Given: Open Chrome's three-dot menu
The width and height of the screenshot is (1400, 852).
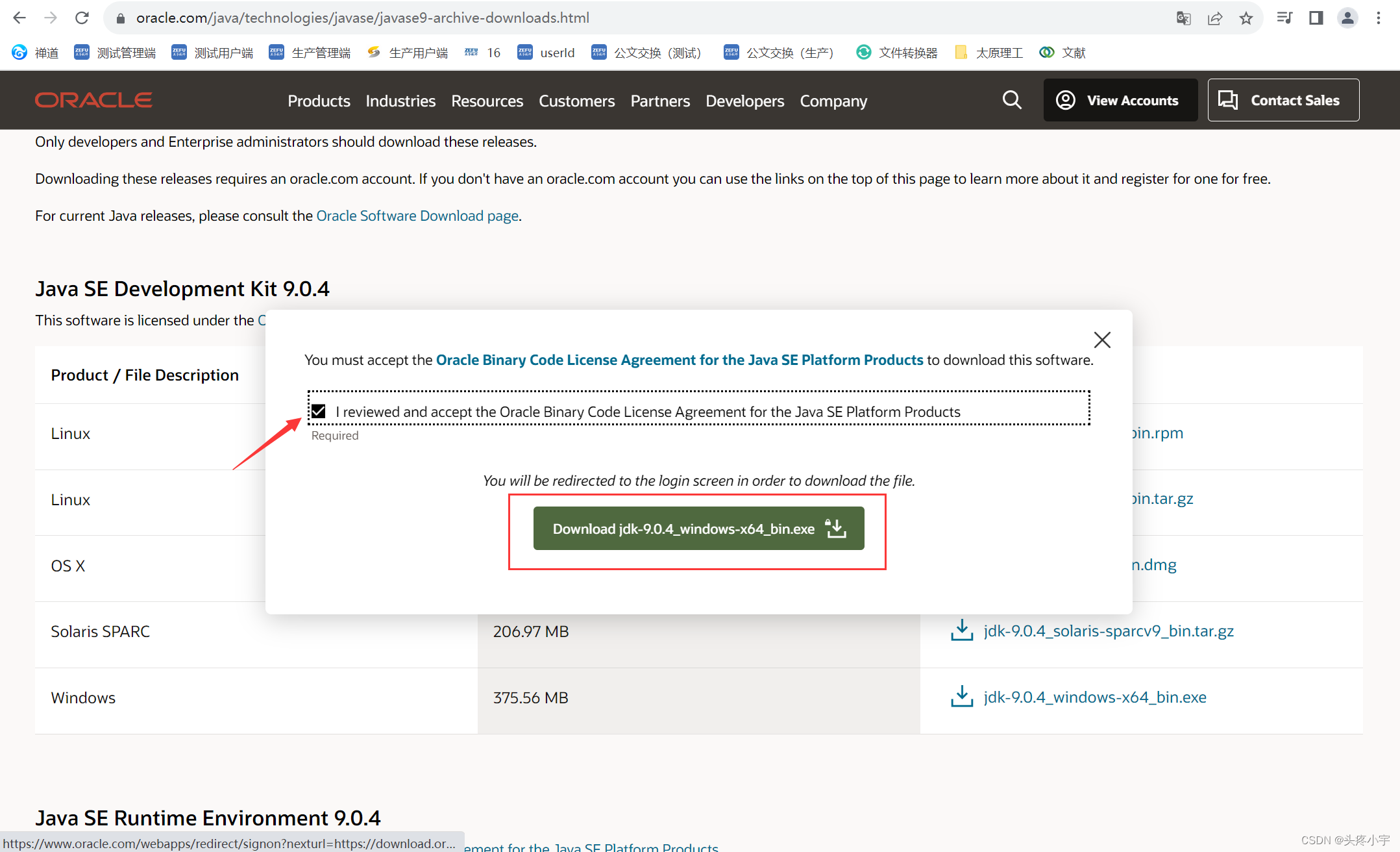Looking at the screenshot, I should (x=1379, y=18).
